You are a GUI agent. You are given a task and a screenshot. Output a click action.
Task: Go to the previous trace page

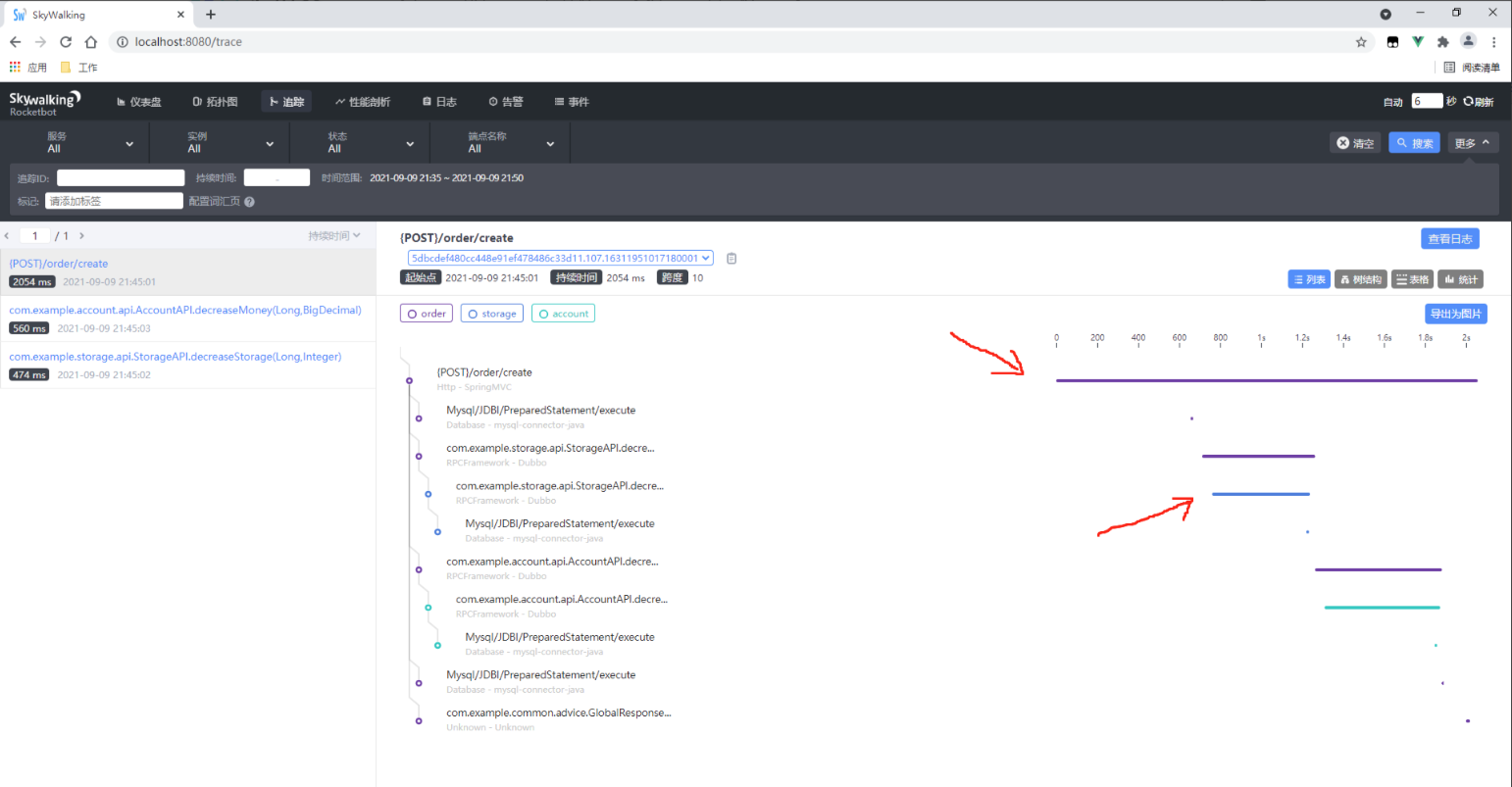8,236
